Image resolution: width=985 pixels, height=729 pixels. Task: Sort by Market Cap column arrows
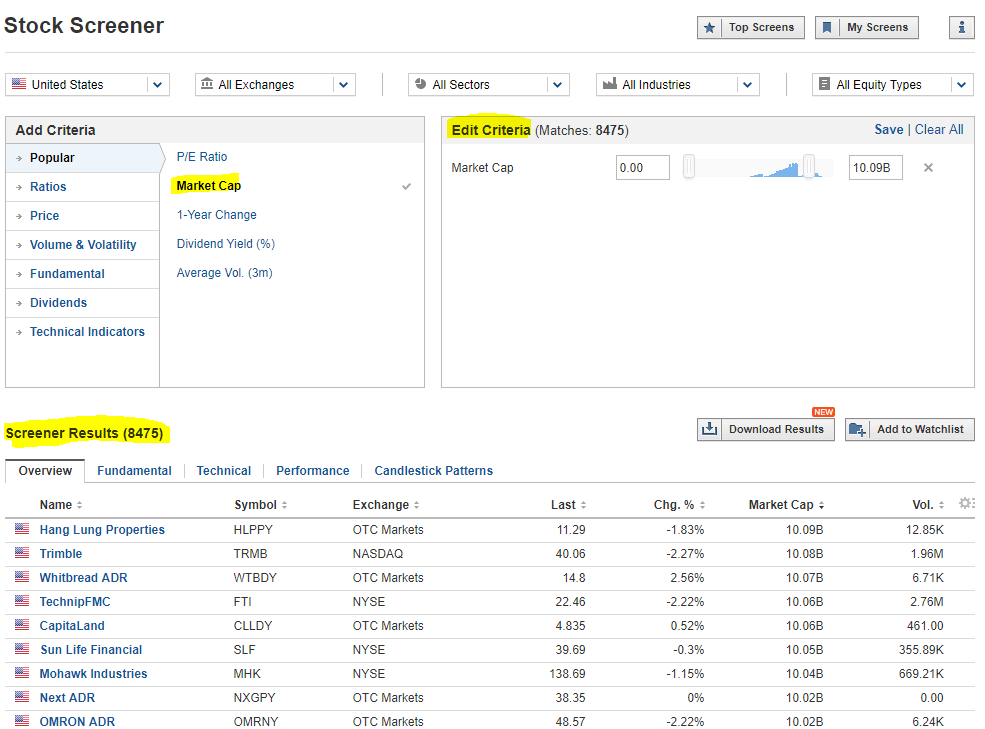point(821,505)
